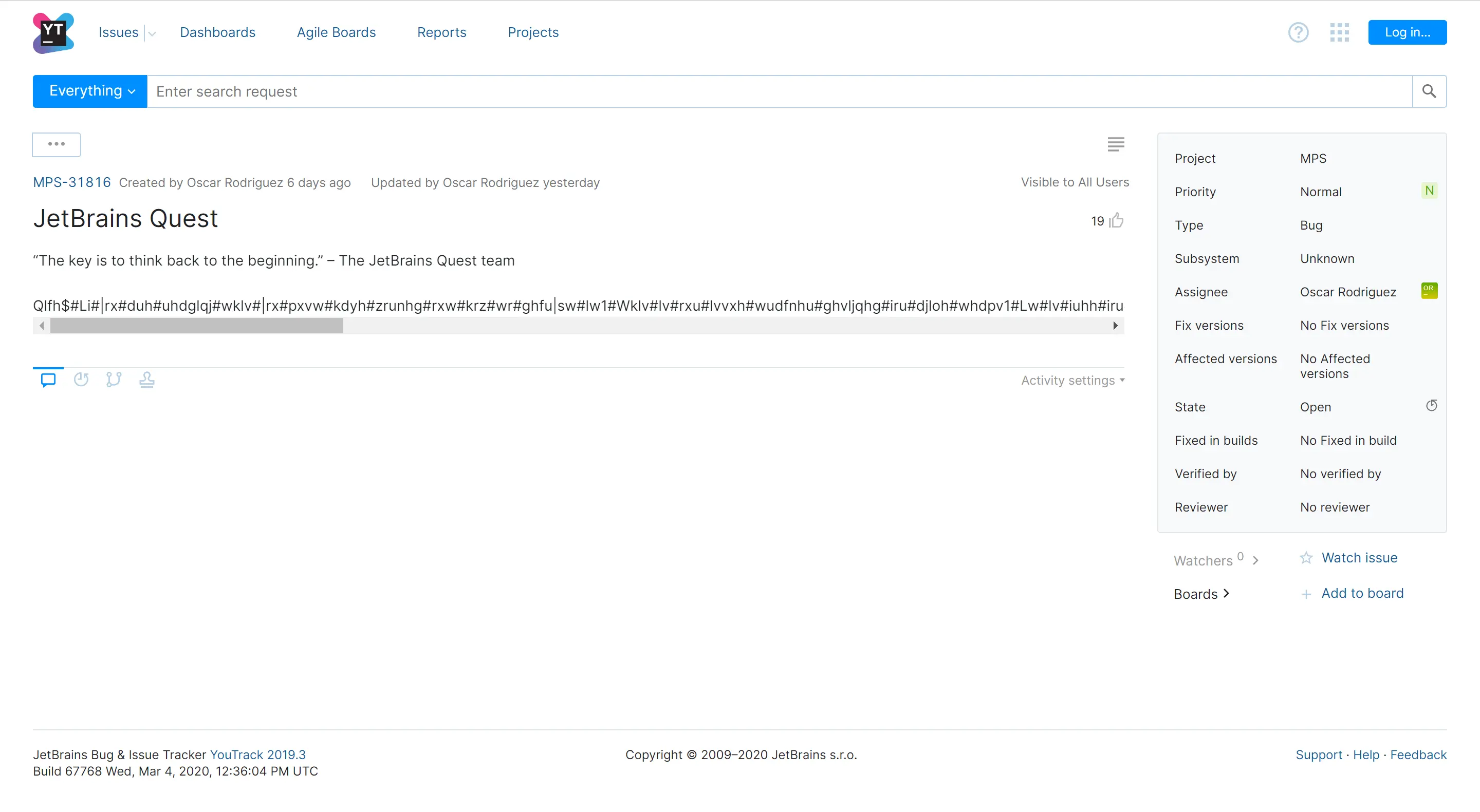The image size is (1480, 812).
Task: Click the State history clock icon
Action: click(x=1431, y=406)
